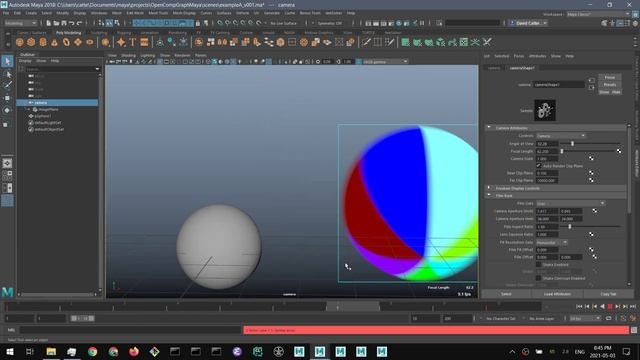Open the Film Gate dropdown
640x360 pixels.
click(x=570, y=203)
